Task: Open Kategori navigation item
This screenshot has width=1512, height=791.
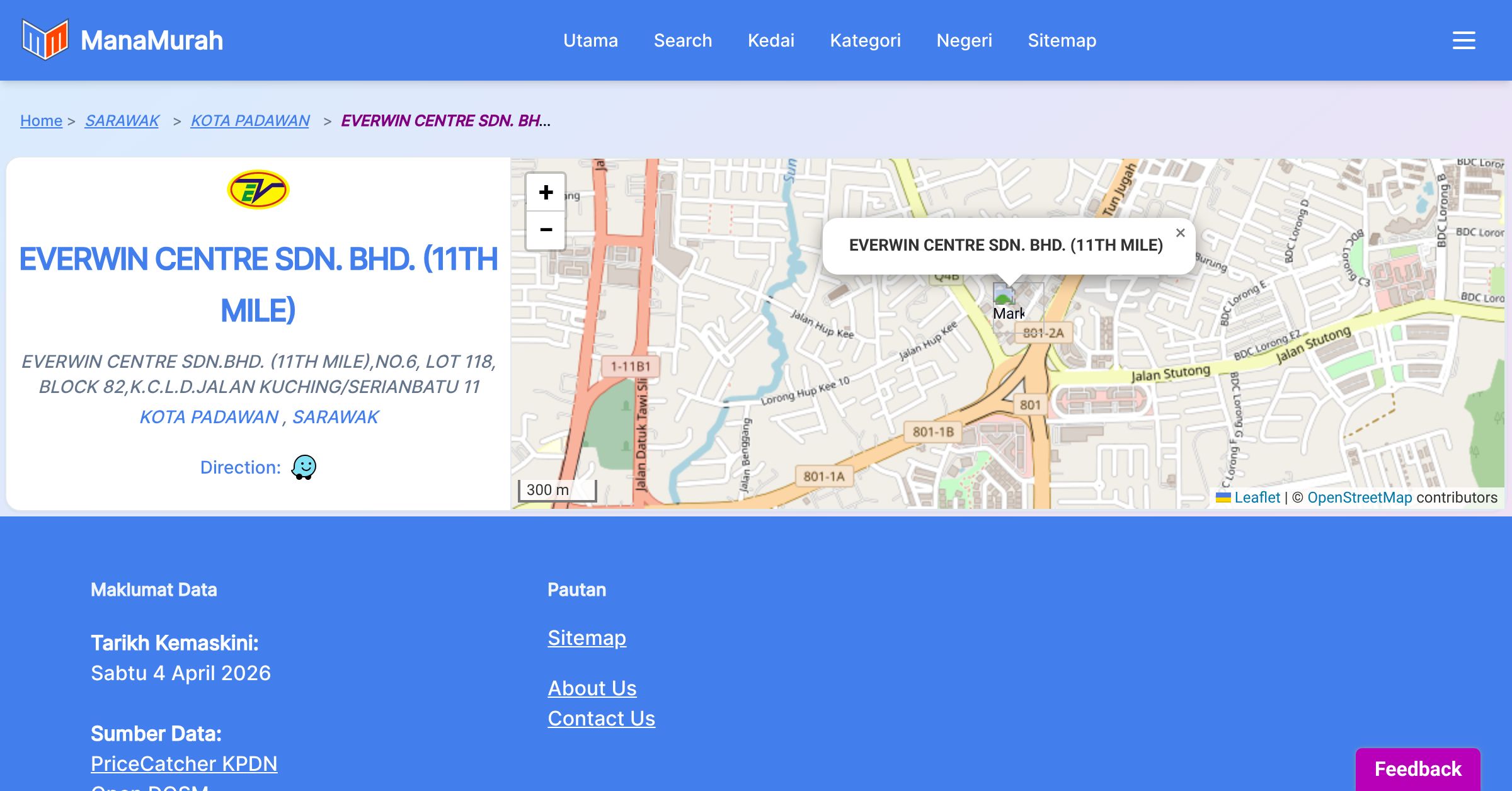Action: point(865,40)
